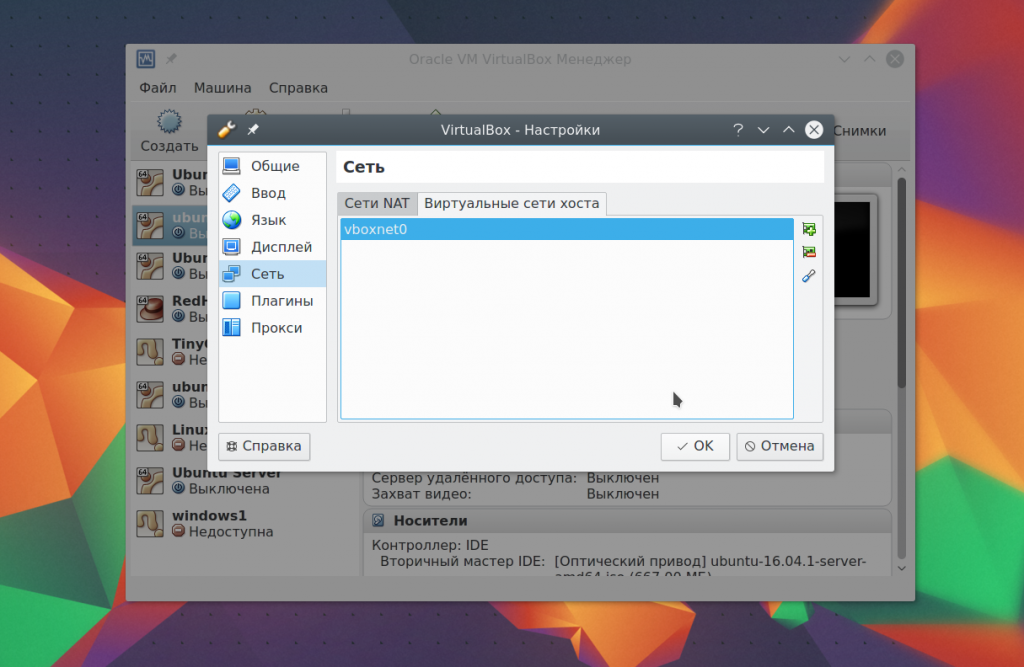This screenshot has height=667, width=1024.
Task: Click the remove host-only network icon
Action: click(x=809, y=252)
